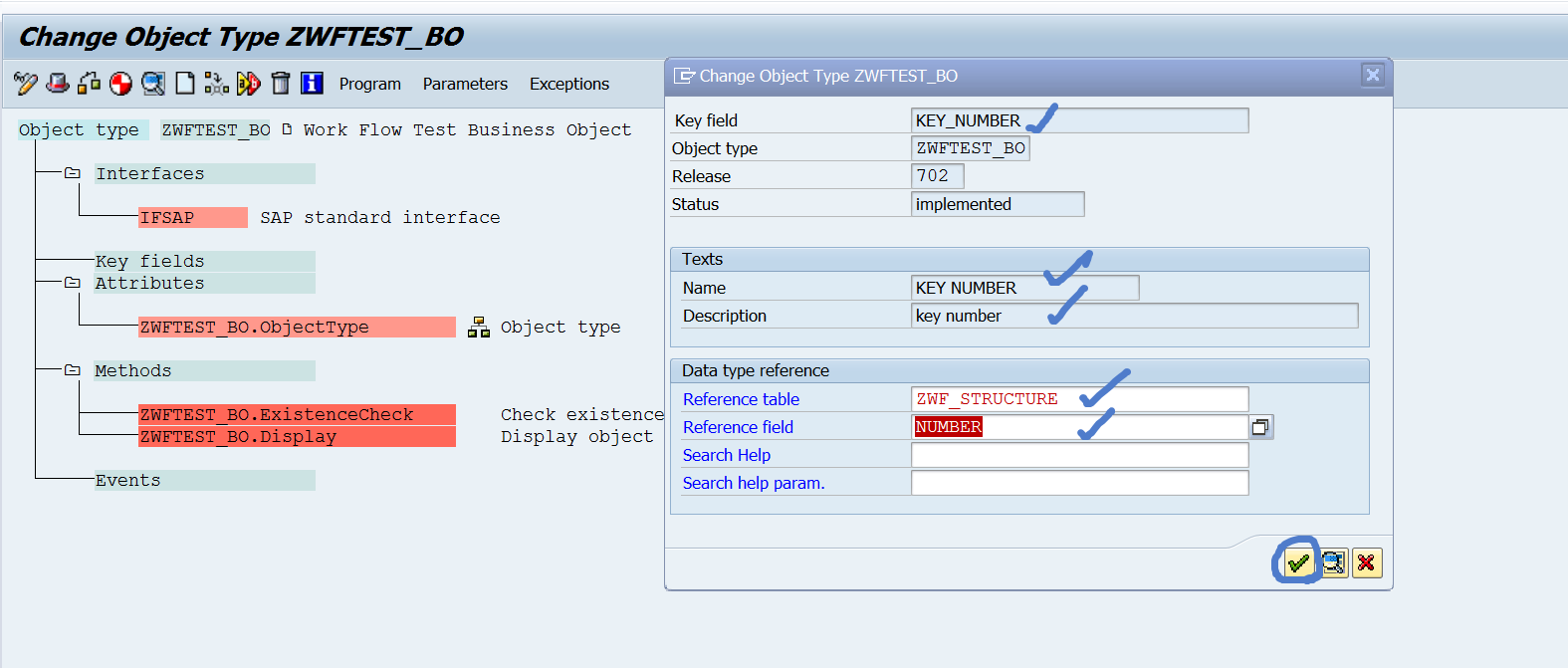This screenshot has height=668, width=1568.
Task: Open the Program toolbar button
Action: point(370,85)
